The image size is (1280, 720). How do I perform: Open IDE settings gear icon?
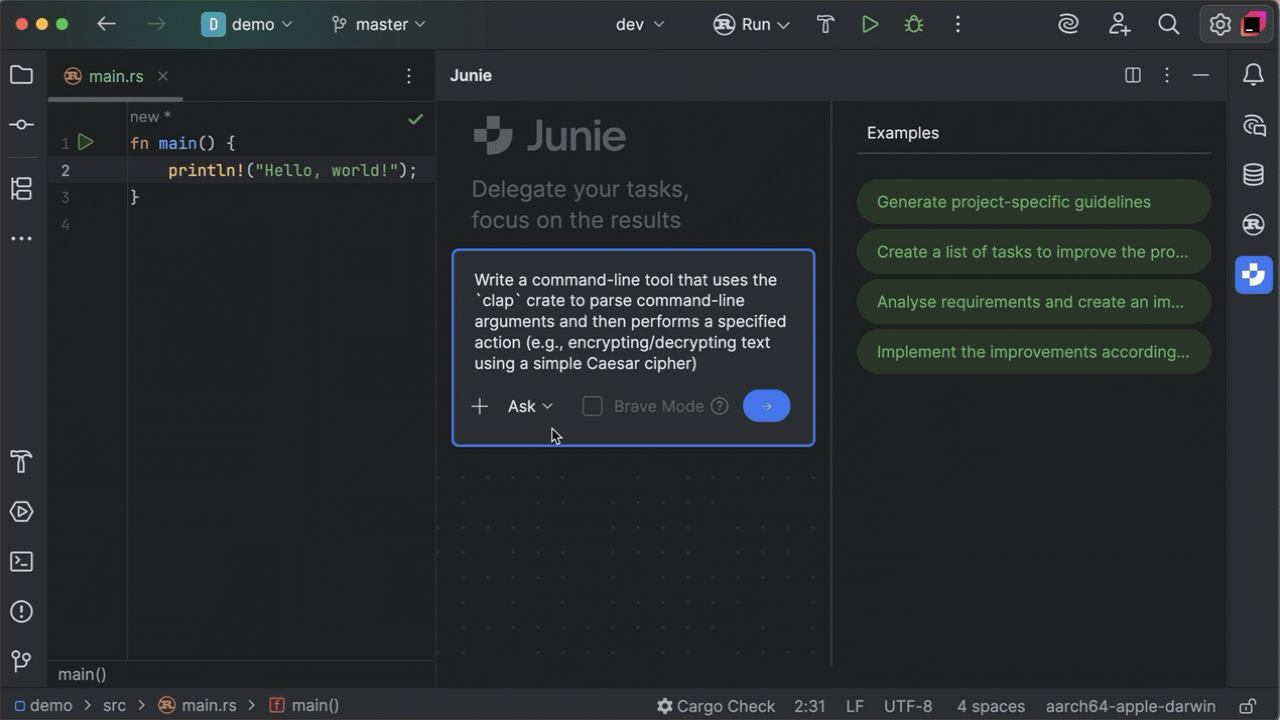1219,25
